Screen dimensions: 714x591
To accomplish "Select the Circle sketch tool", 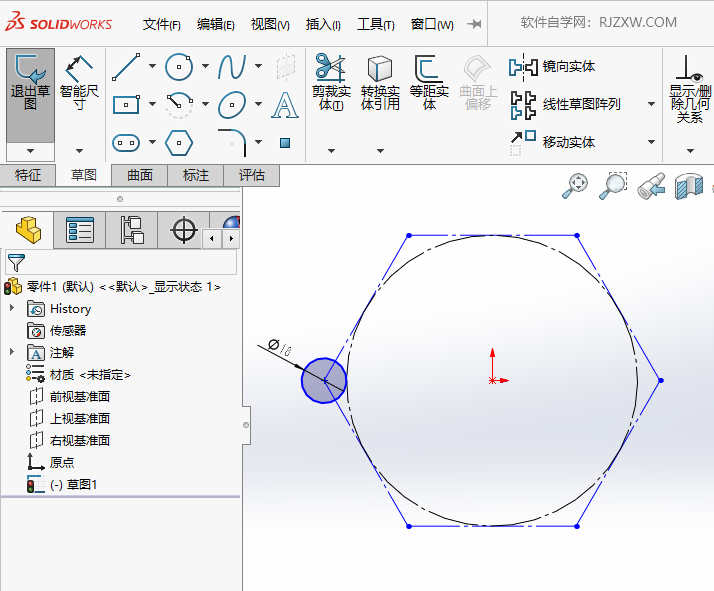I will [x=179, y=67].
